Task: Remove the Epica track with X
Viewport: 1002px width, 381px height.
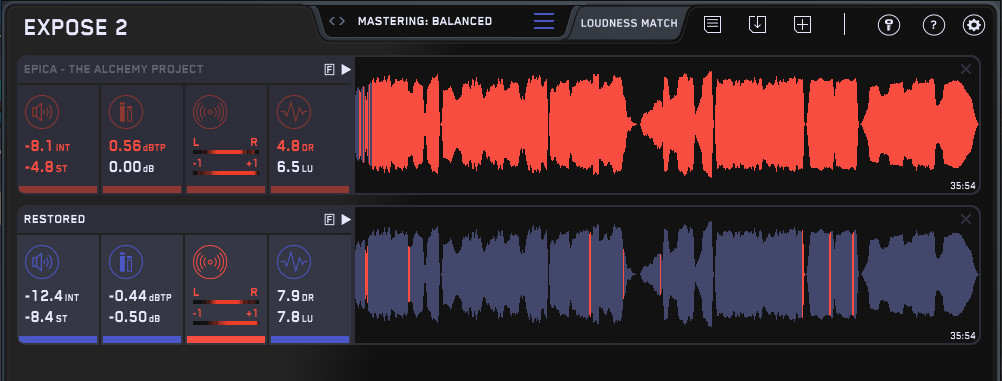Action: click(x=966, y=69)
